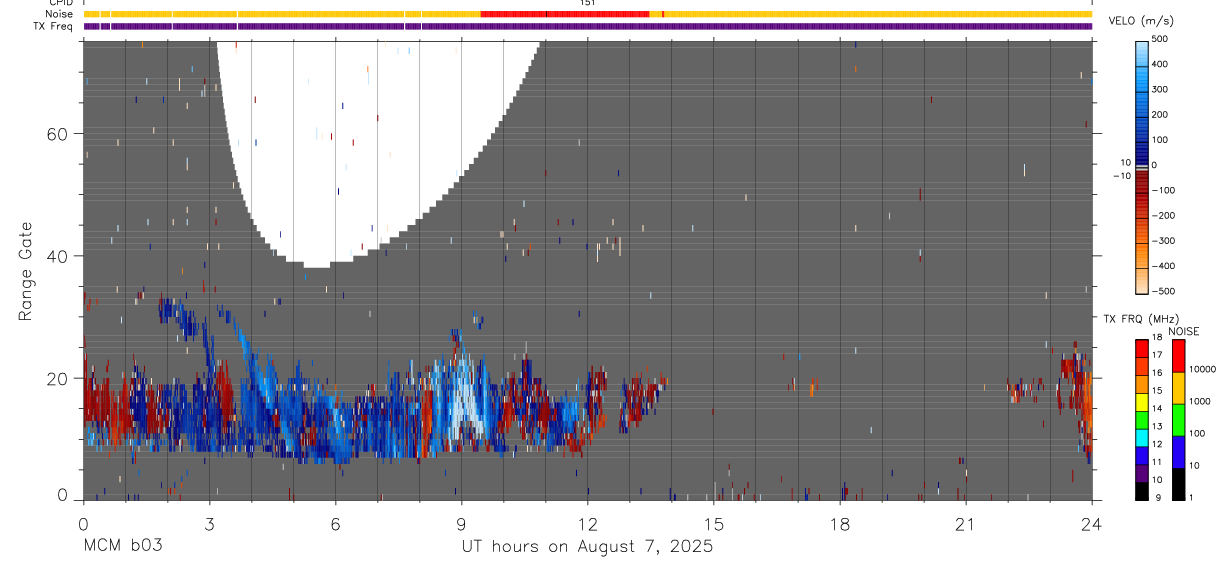Click the '40' tick label on the Range Gate axis
Screen dimensions: 1228x567
click(x=60, y=256)
